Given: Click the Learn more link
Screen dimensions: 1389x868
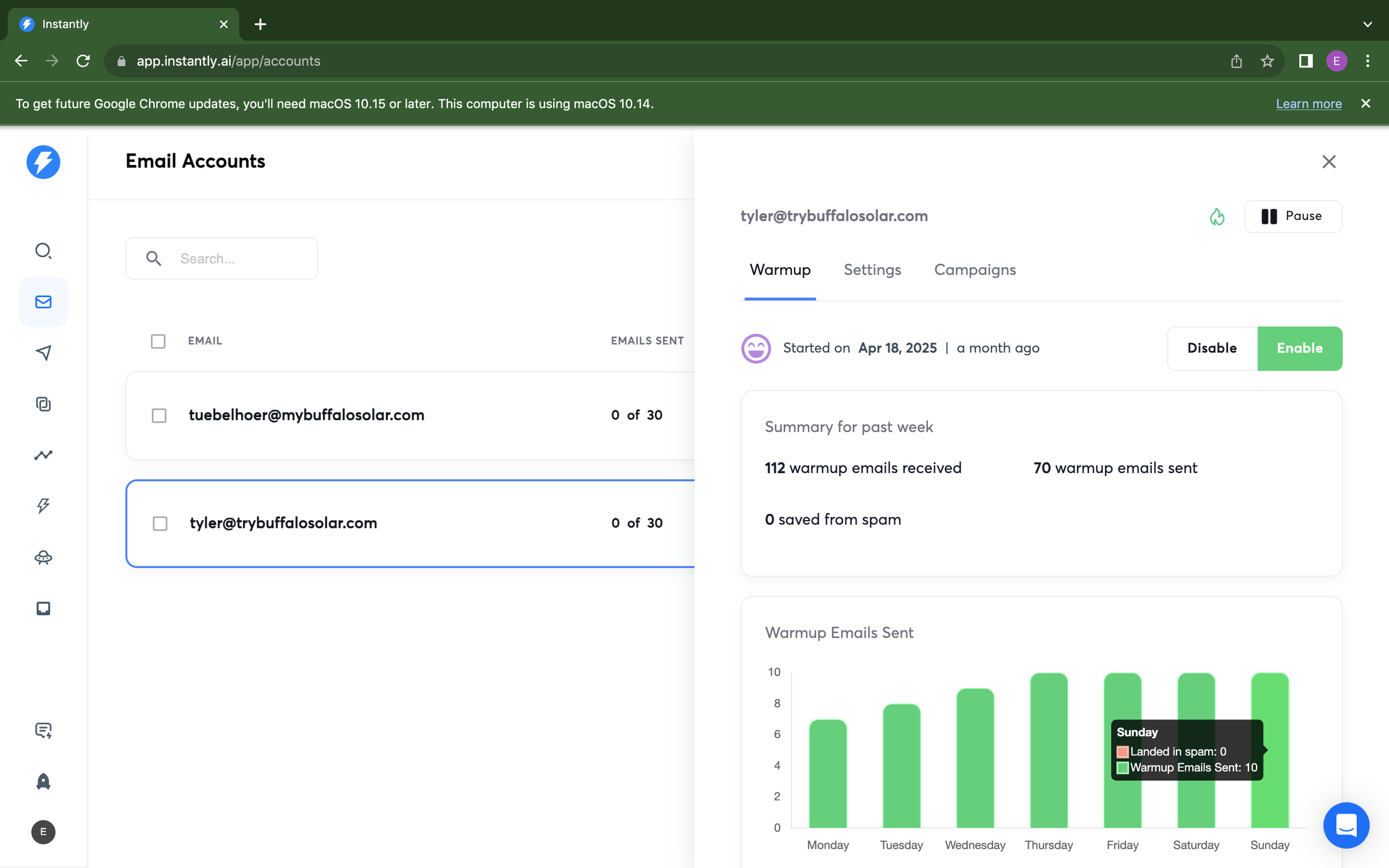Looking at the screenshot, I should tap(1308, 104).
